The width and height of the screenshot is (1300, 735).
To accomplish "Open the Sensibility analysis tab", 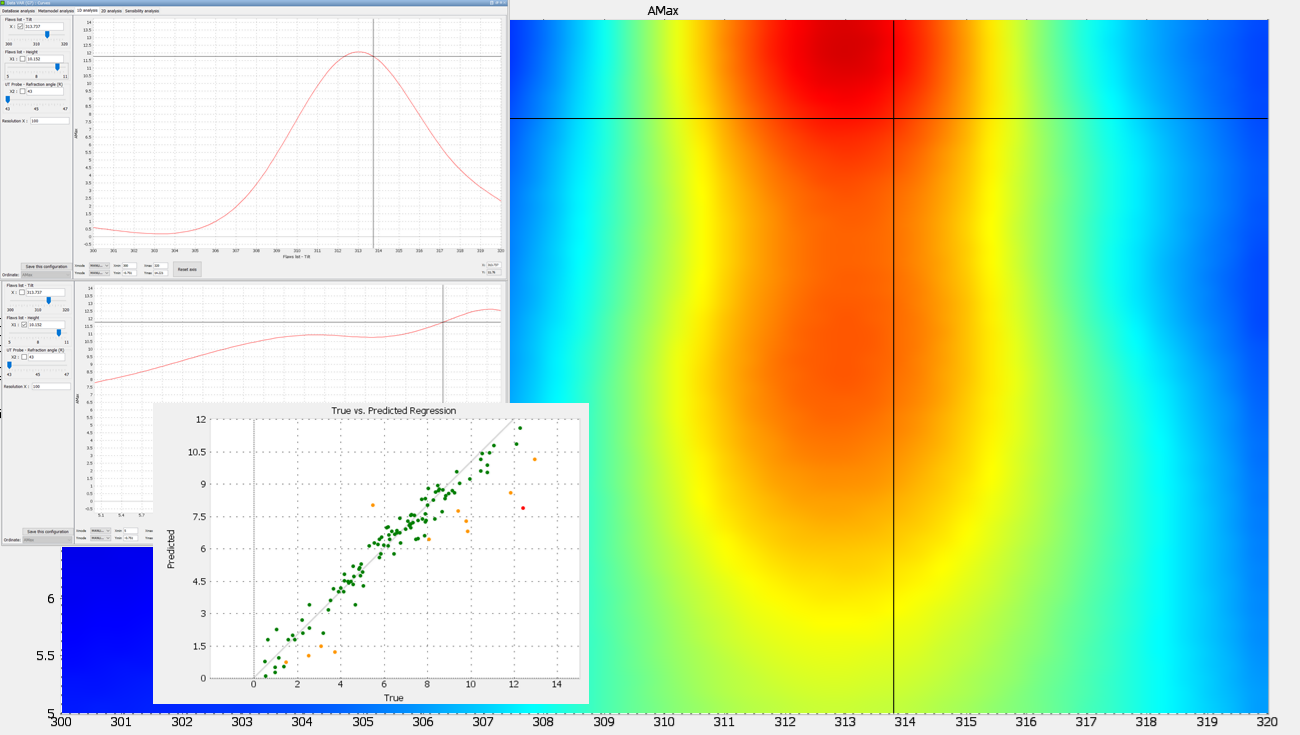I will 142,11.
